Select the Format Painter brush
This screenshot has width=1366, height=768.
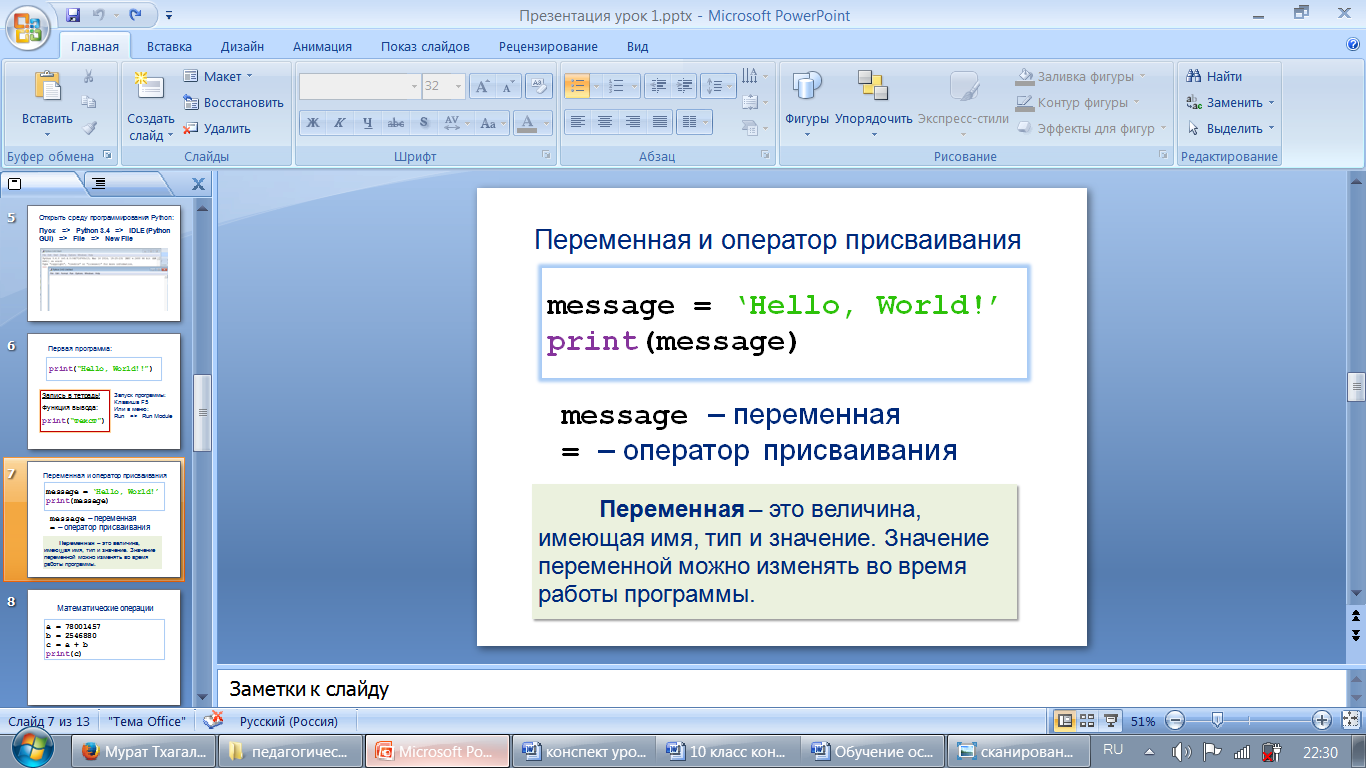[x=89, y=128]
